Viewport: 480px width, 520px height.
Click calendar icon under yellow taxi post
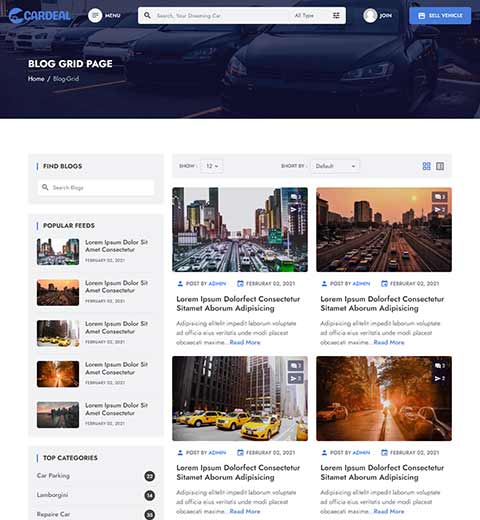240,453
